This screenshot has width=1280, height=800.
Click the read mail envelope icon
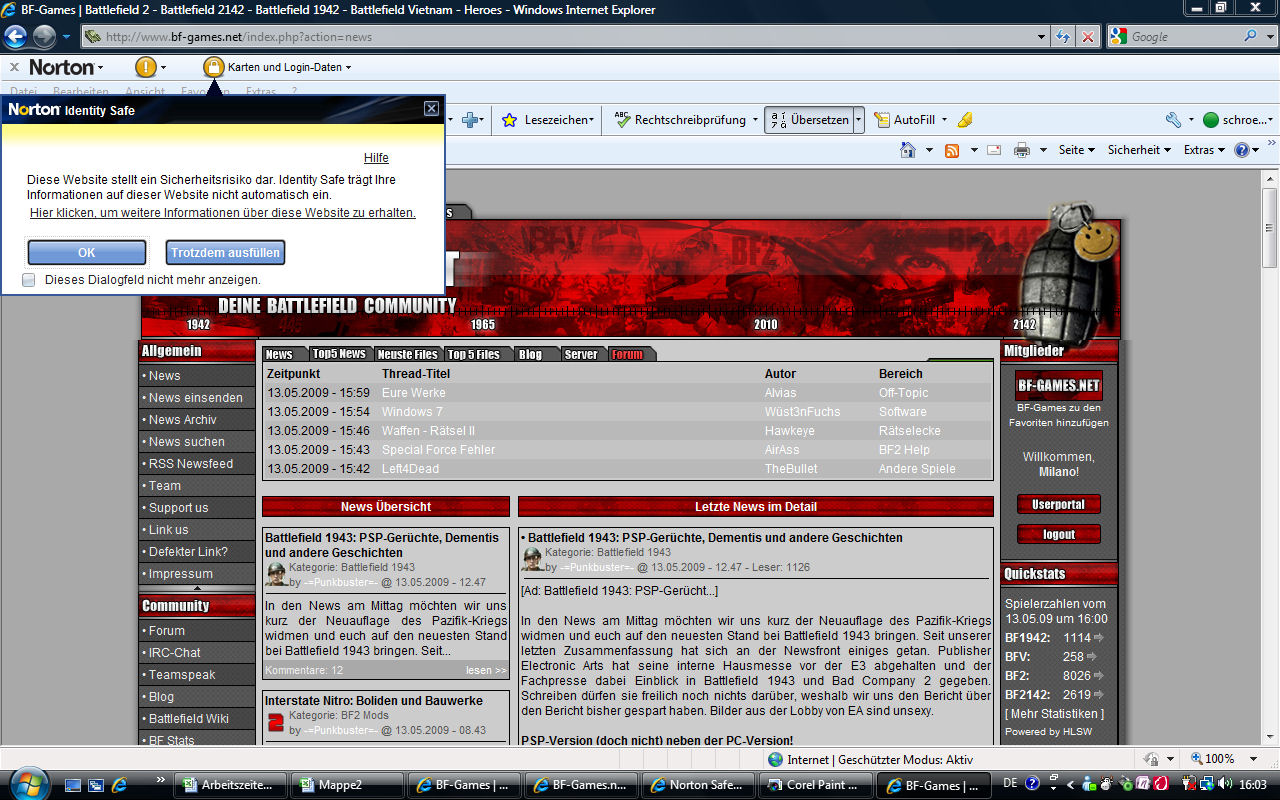pyautogui.click(x=994, y=150)
